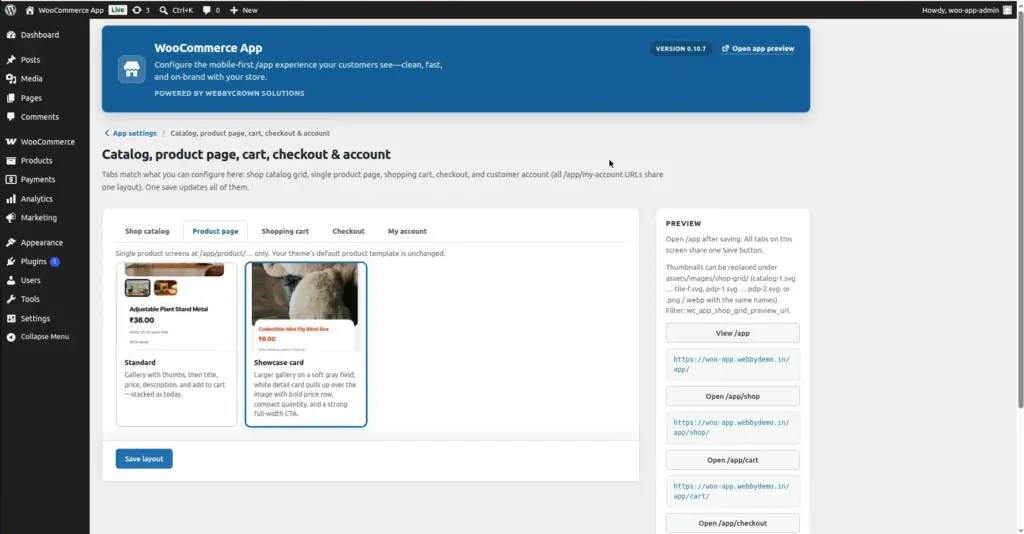This screenshot has height=534, width=1024.
Task: Open the WooCommerce App site home icon
Action: (29, 10)
